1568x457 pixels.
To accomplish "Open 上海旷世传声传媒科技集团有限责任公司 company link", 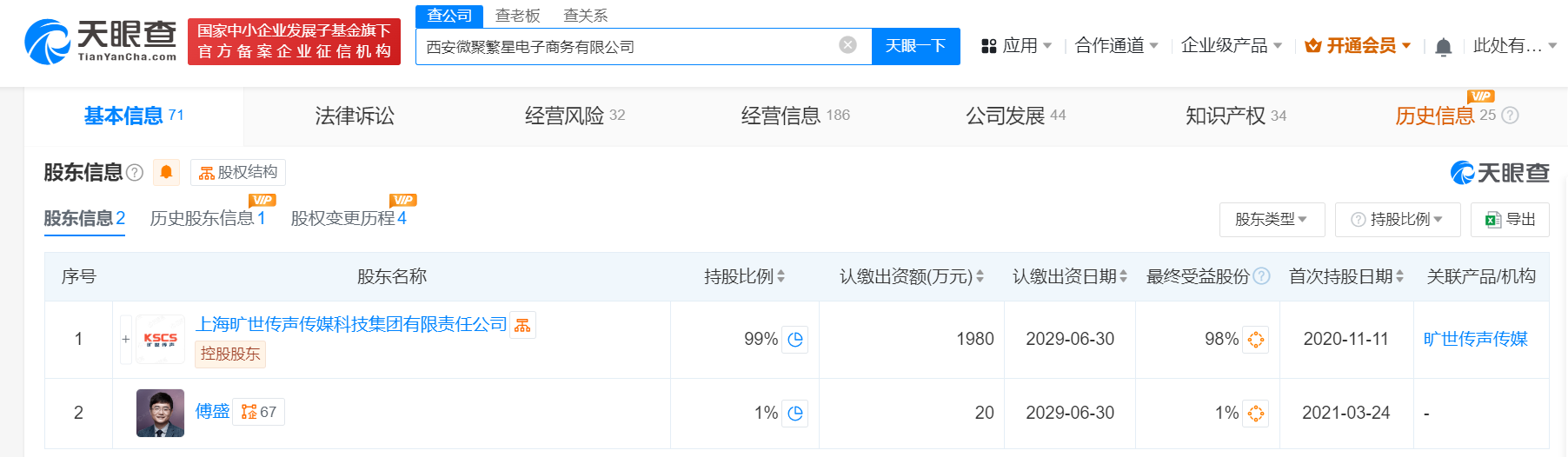I will [351, 324].
